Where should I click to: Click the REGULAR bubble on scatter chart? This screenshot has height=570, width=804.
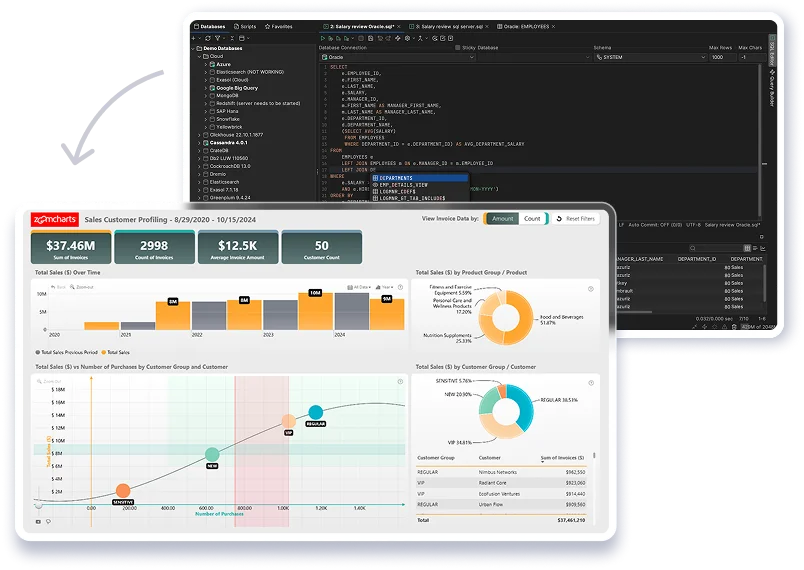click(316, 411)
